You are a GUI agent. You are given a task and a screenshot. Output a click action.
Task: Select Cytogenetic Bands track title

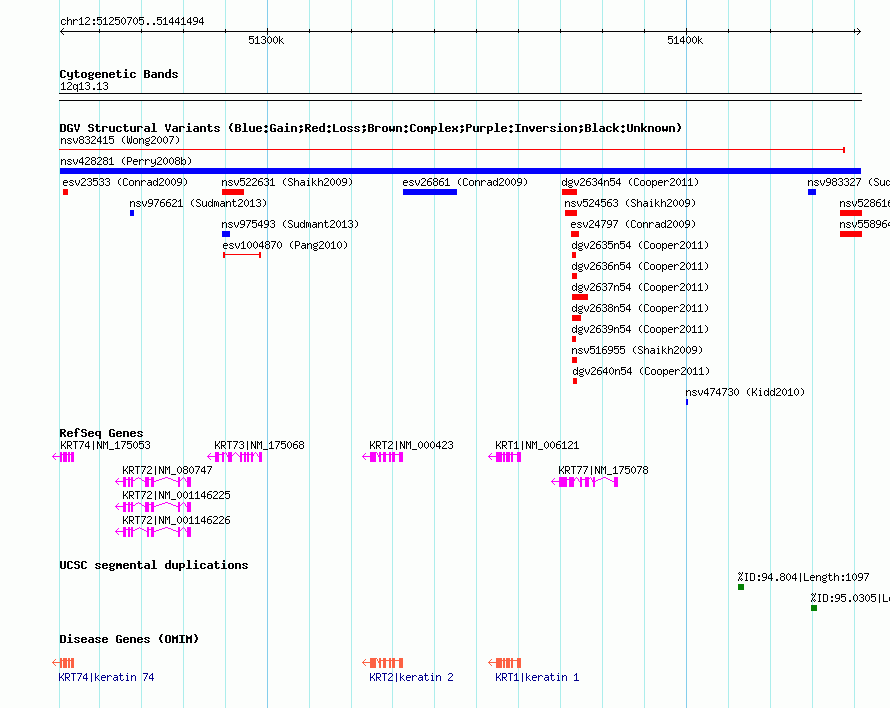(x=119, y=74)
